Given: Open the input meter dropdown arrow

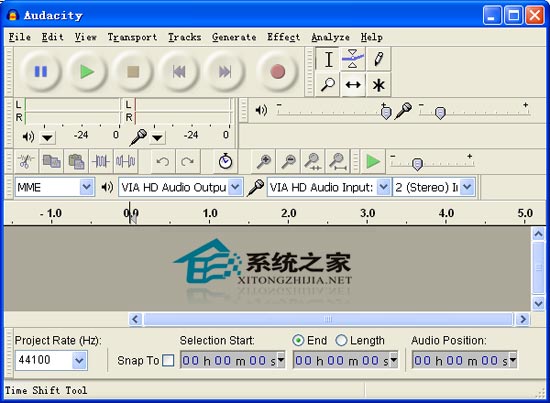Looking at the screenshot, I should 157,137.
